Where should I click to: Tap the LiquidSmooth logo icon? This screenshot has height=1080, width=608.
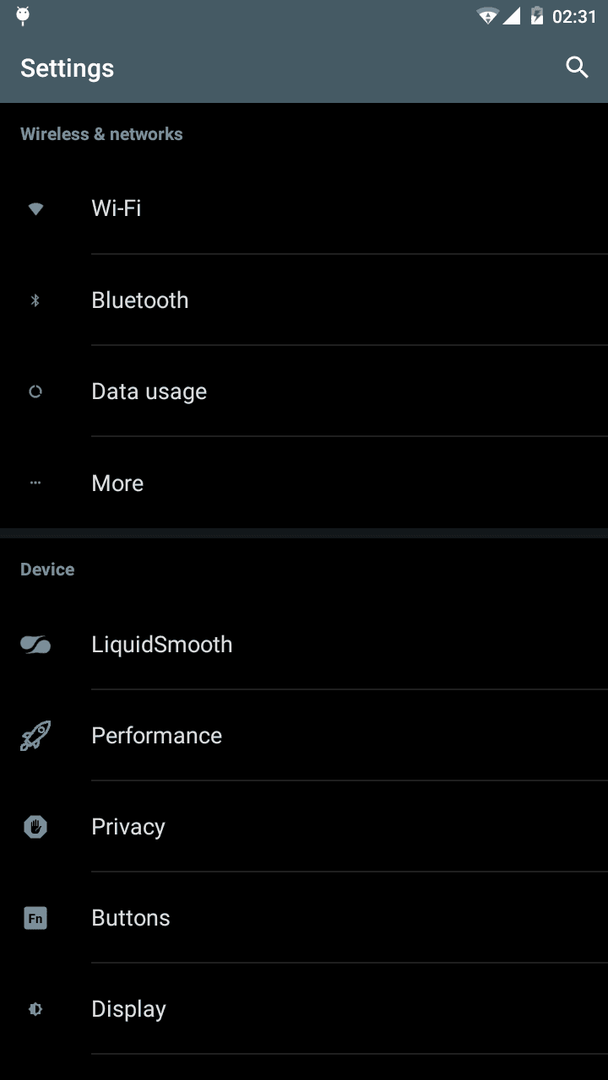tap(36, 644)
